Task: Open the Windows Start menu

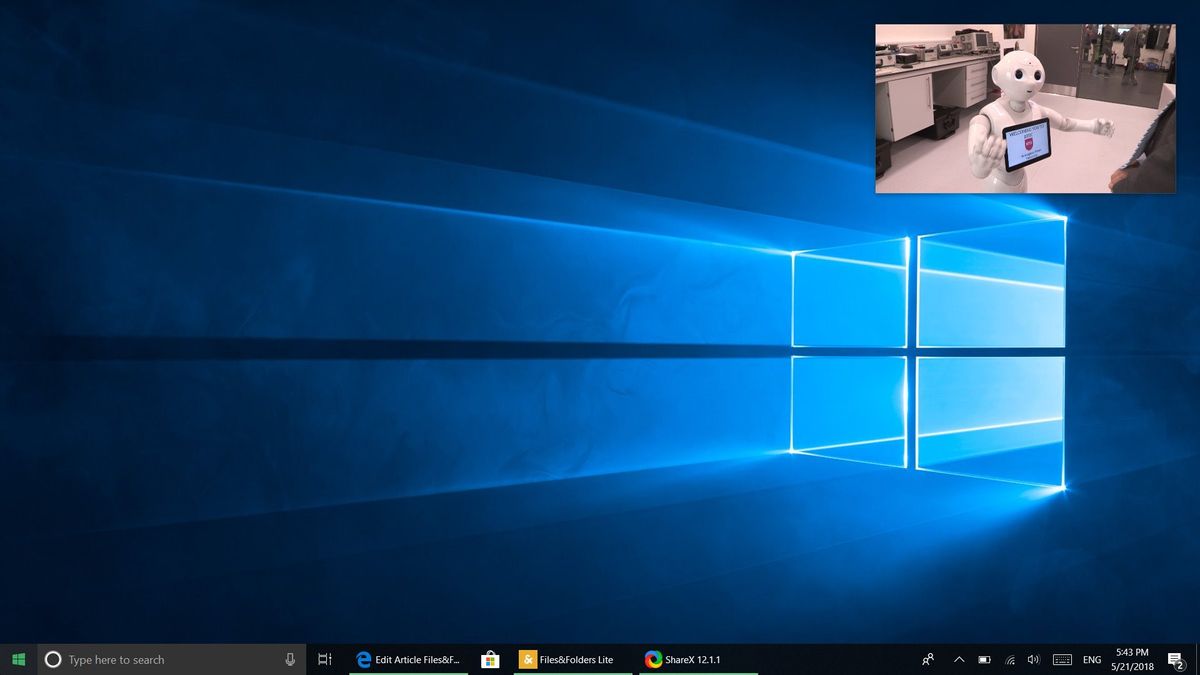Action: (x=18, y=659)
